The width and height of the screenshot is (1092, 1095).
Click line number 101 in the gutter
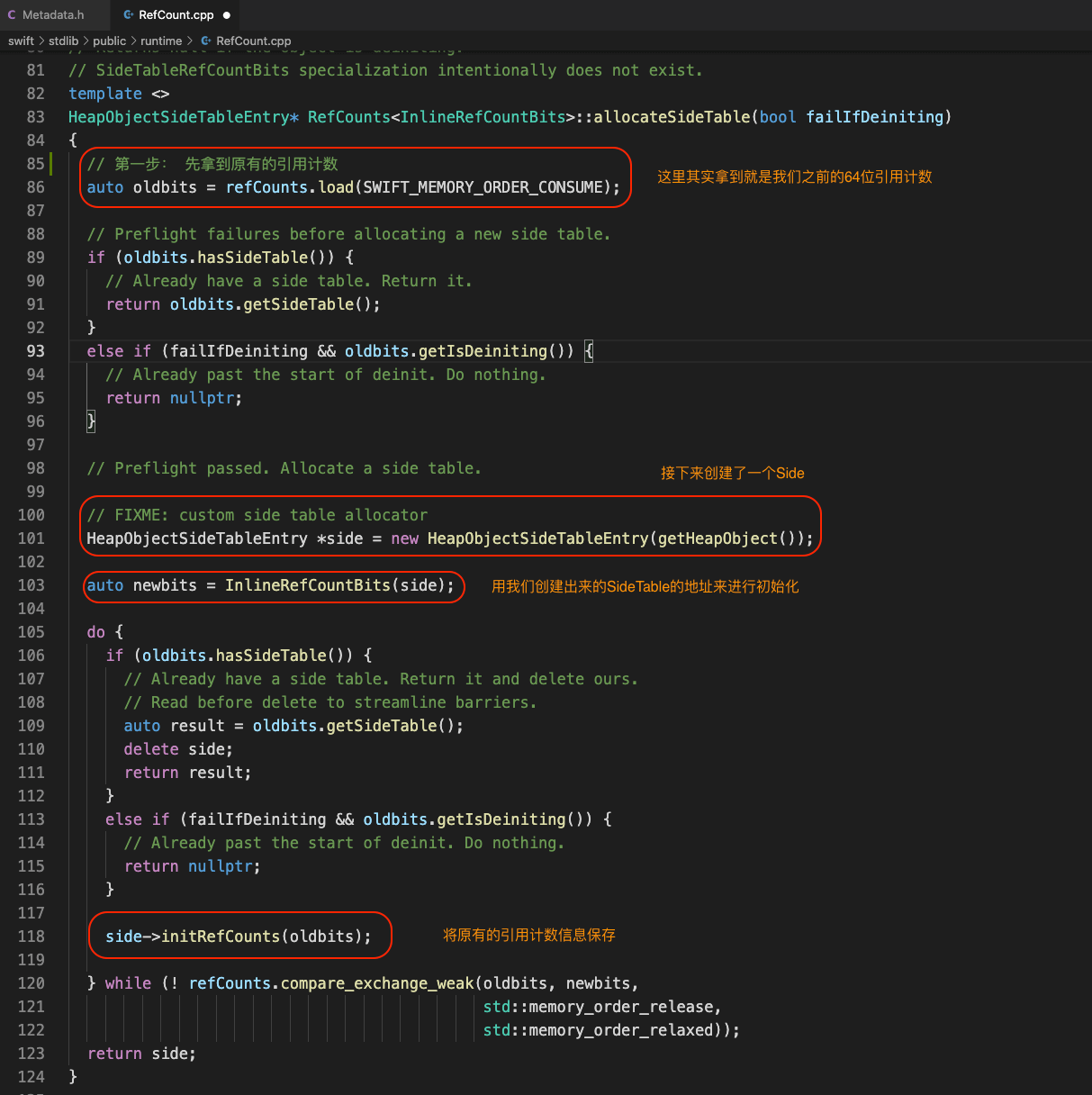tap(32, 538)
